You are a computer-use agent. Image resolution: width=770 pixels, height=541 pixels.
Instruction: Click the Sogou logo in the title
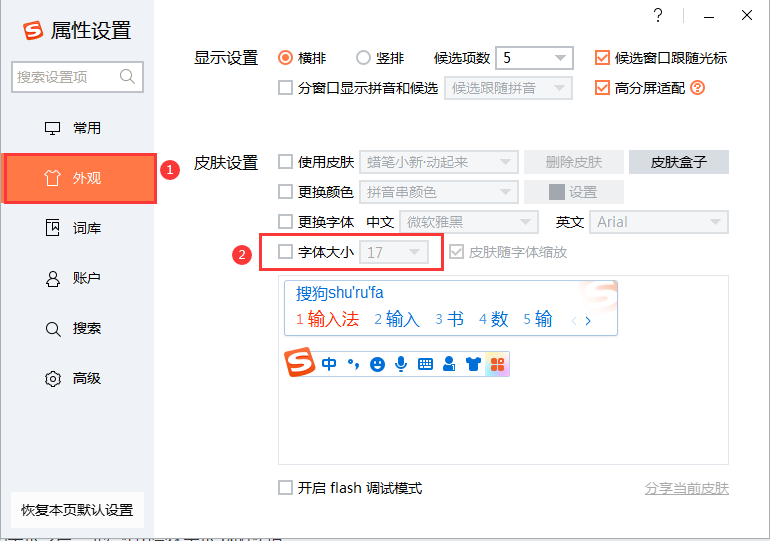point(33,30)
